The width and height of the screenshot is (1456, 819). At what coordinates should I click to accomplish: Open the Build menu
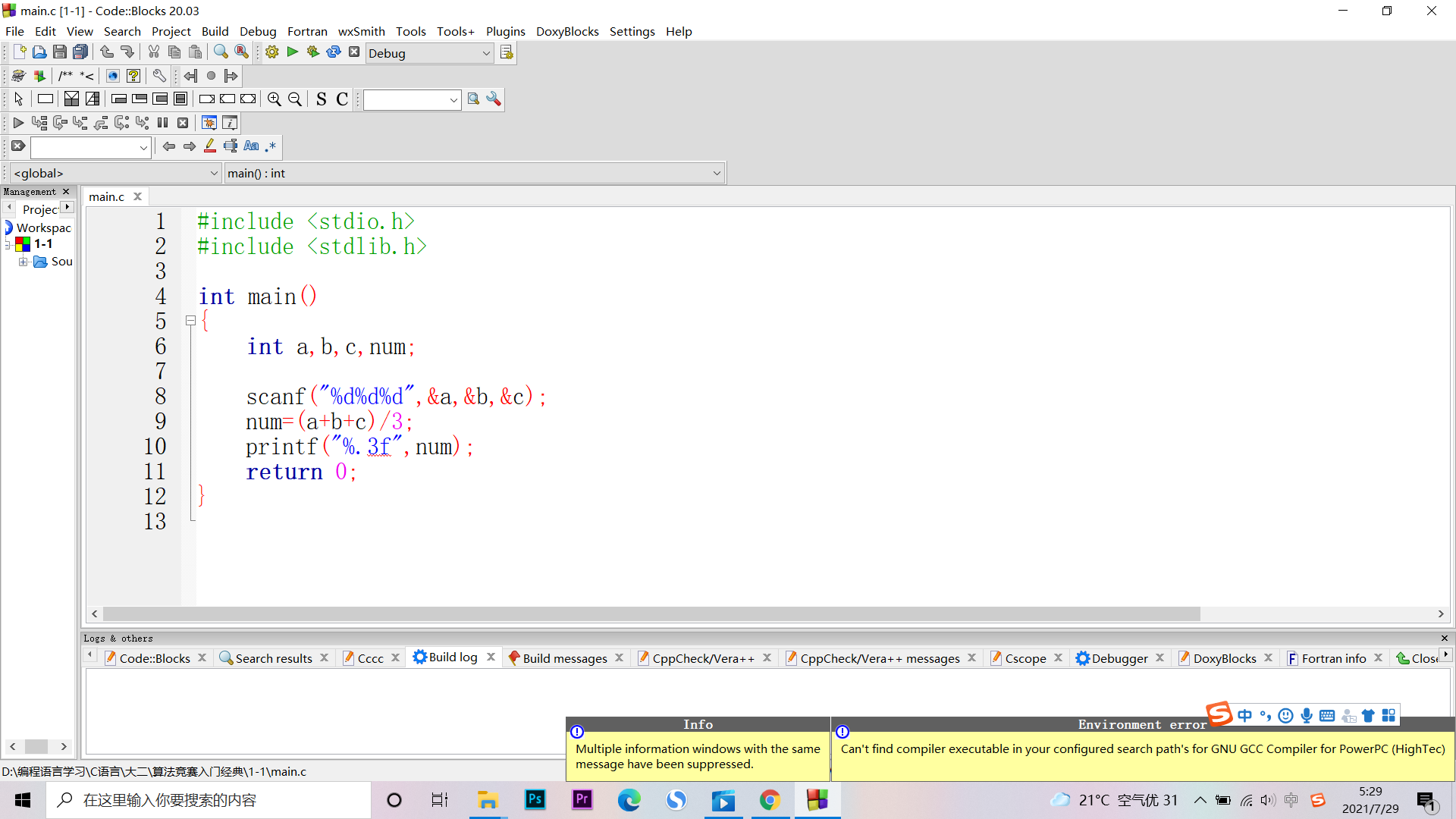click(215, 31)
